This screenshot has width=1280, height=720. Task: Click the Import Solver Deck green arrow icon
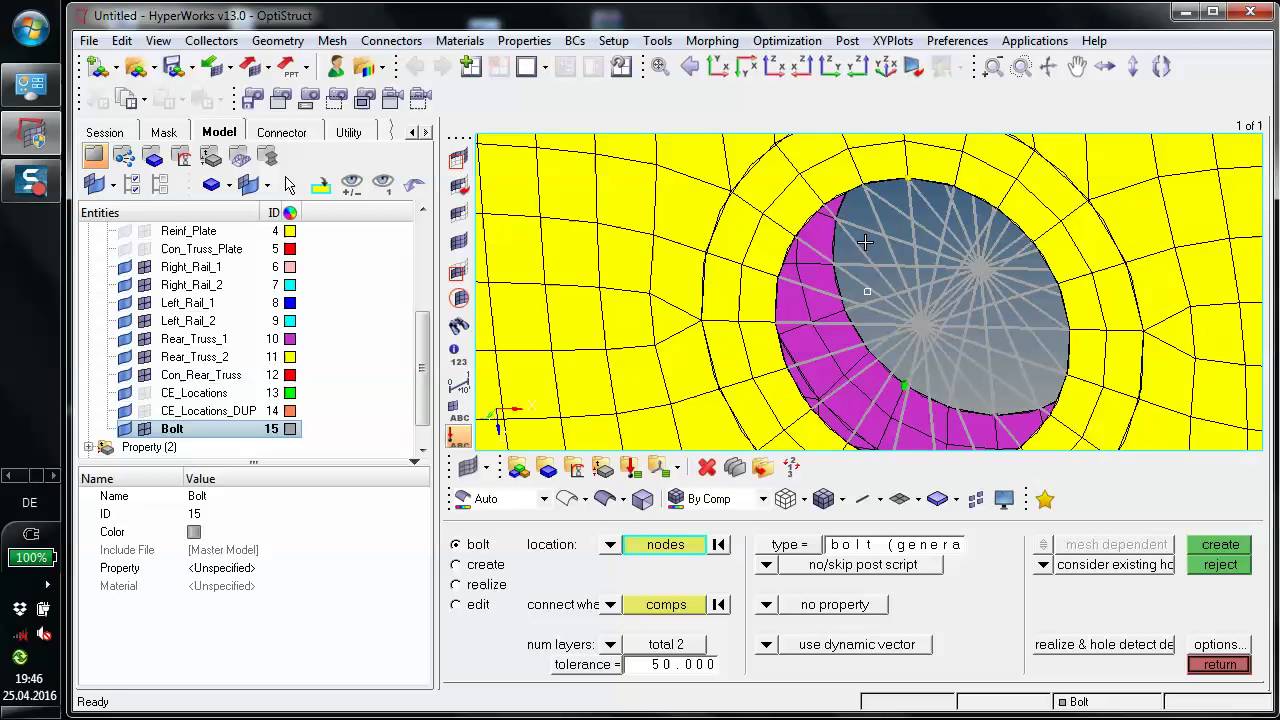[211, 67]
